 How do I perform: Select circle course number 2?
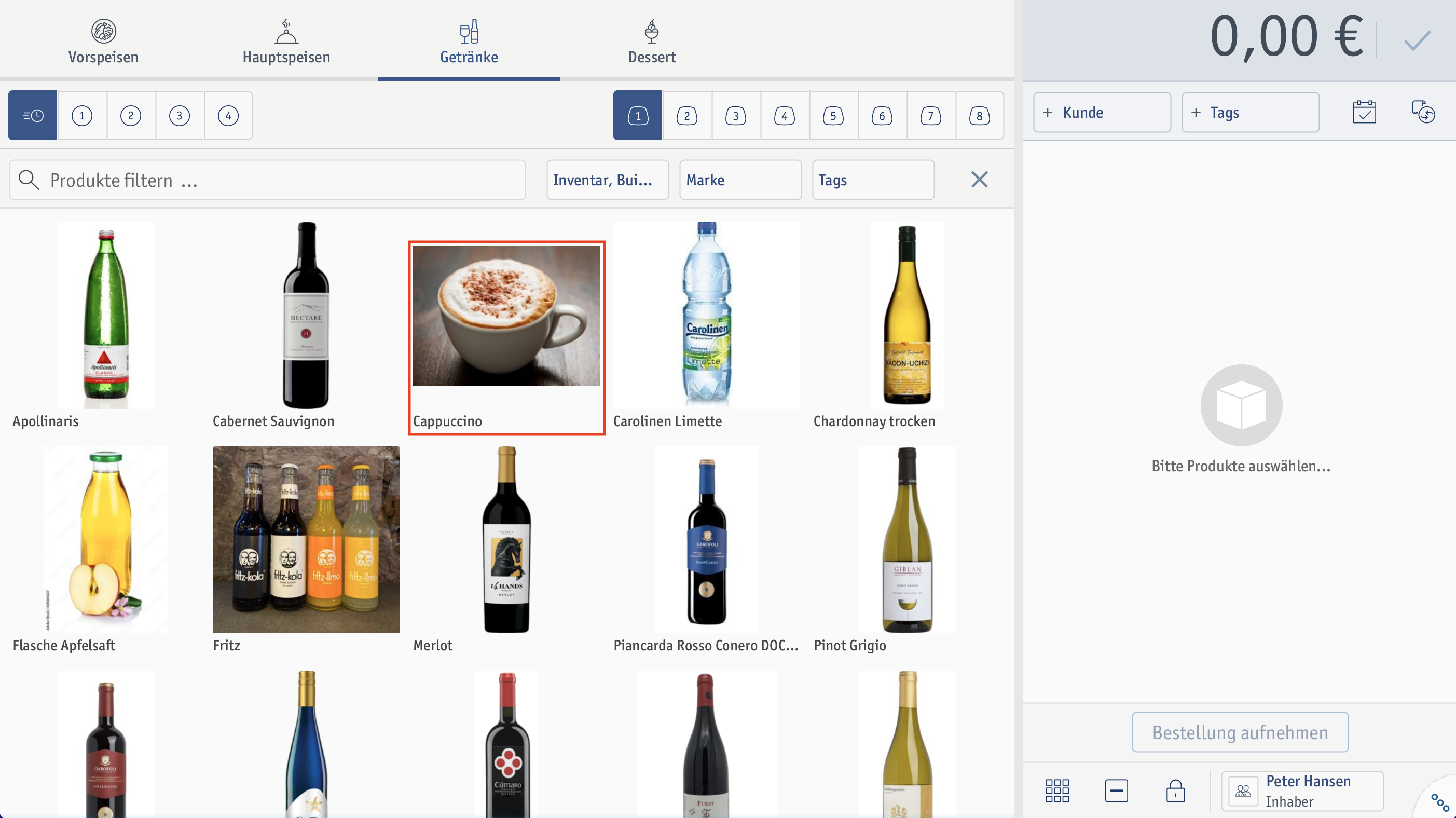click(x=131, y=115)
